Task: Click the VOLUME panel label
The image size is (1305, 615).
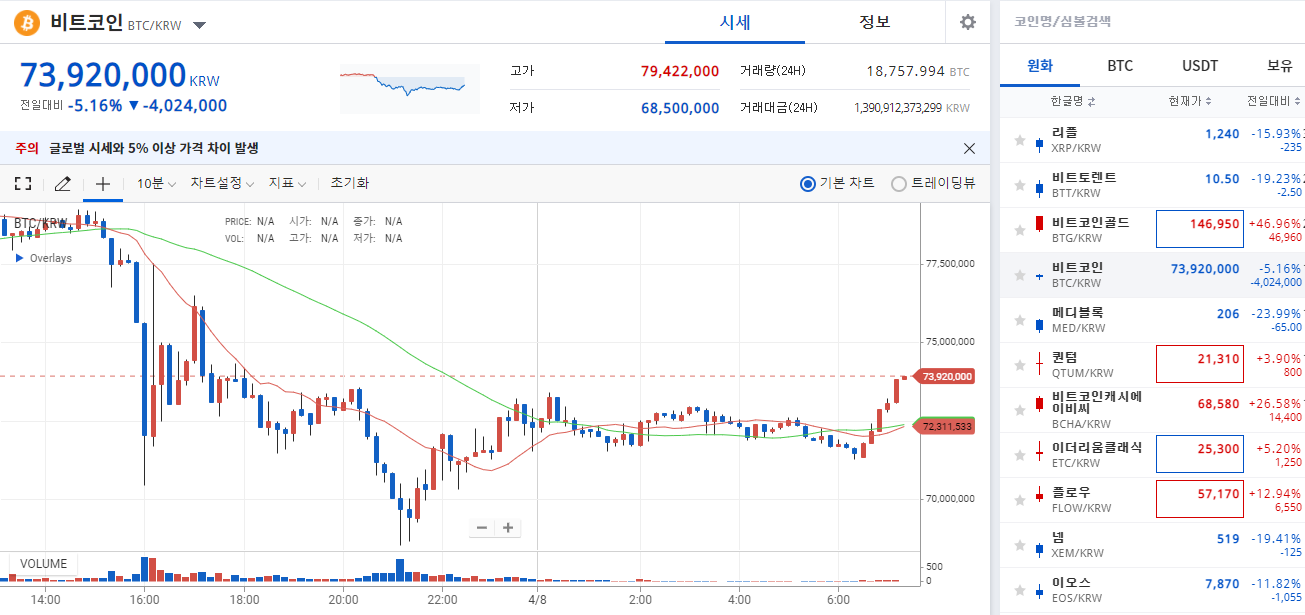Action: pyautogui.click(x=43, y=564)
